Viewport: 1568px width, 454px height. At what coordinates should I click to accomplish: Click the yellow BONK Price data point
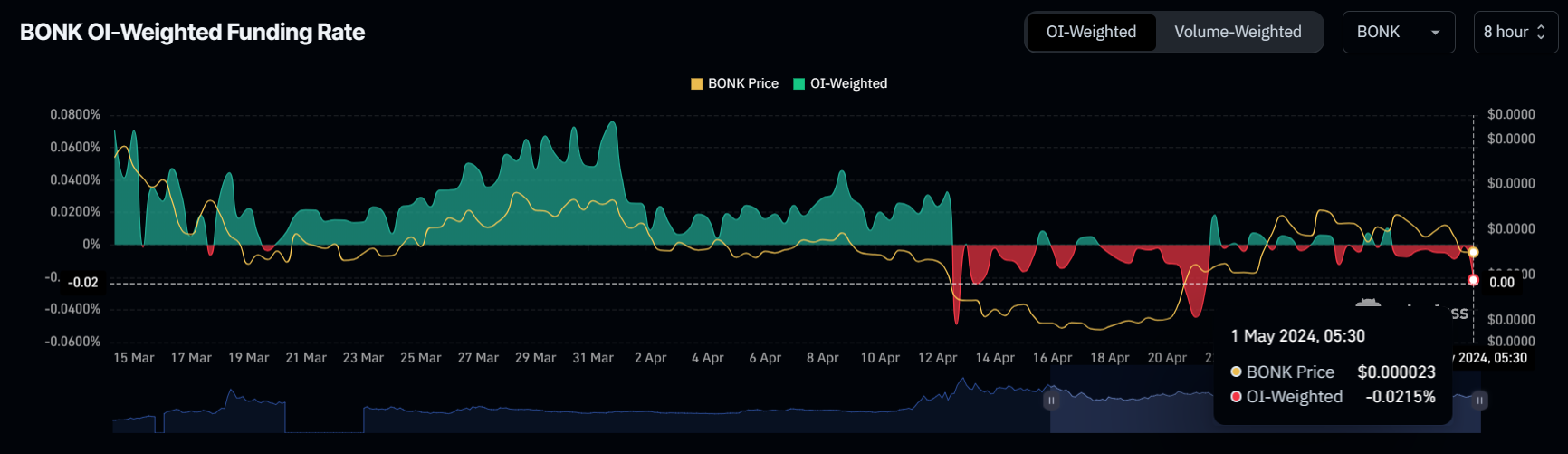(1473, 252)
